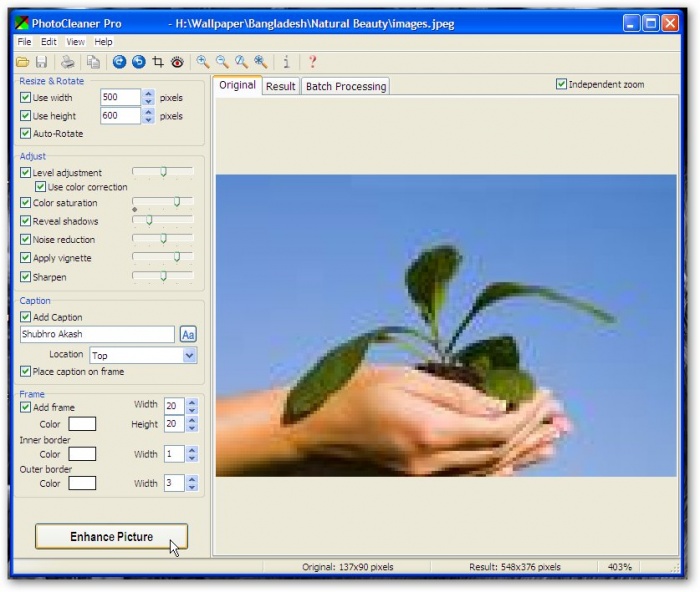Pick the Inner border color swatch
Viewport: 700px width, 592px height.
tap(82, 454)
